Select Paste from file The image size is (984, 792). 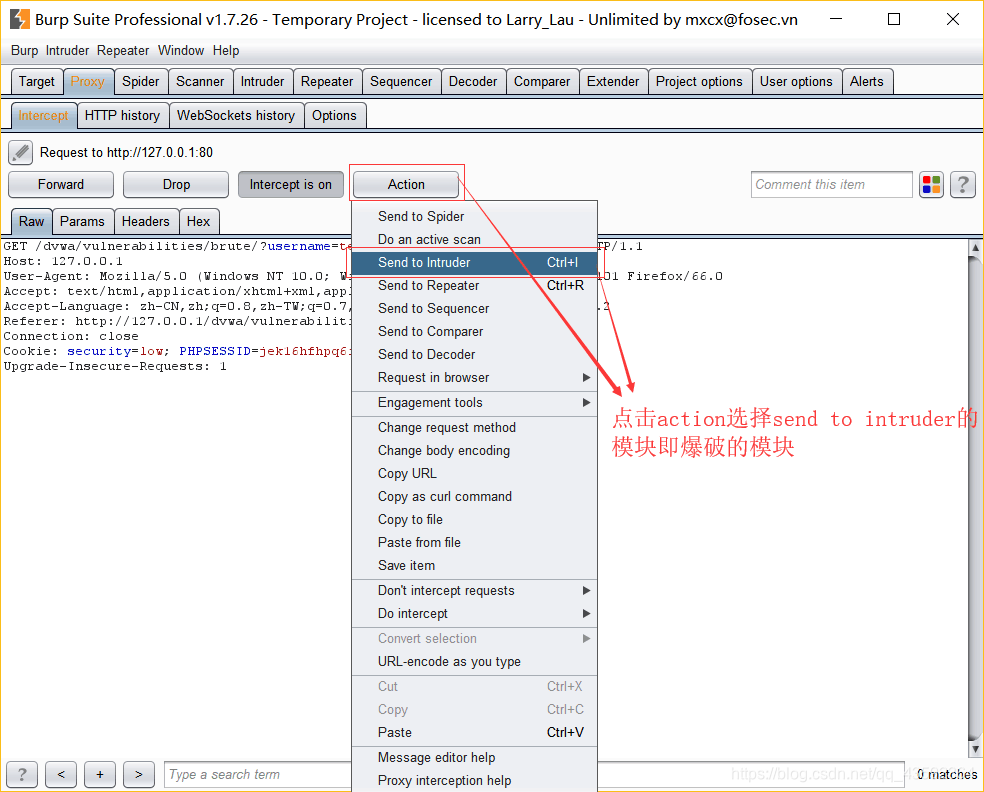pyautogui.click(x=474, y=542)
